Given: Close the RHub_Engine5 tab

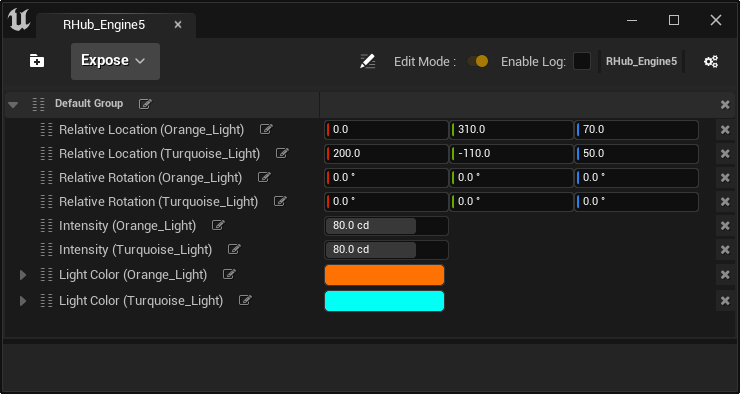Looking at the screenshot, I should tap(178, 25).
